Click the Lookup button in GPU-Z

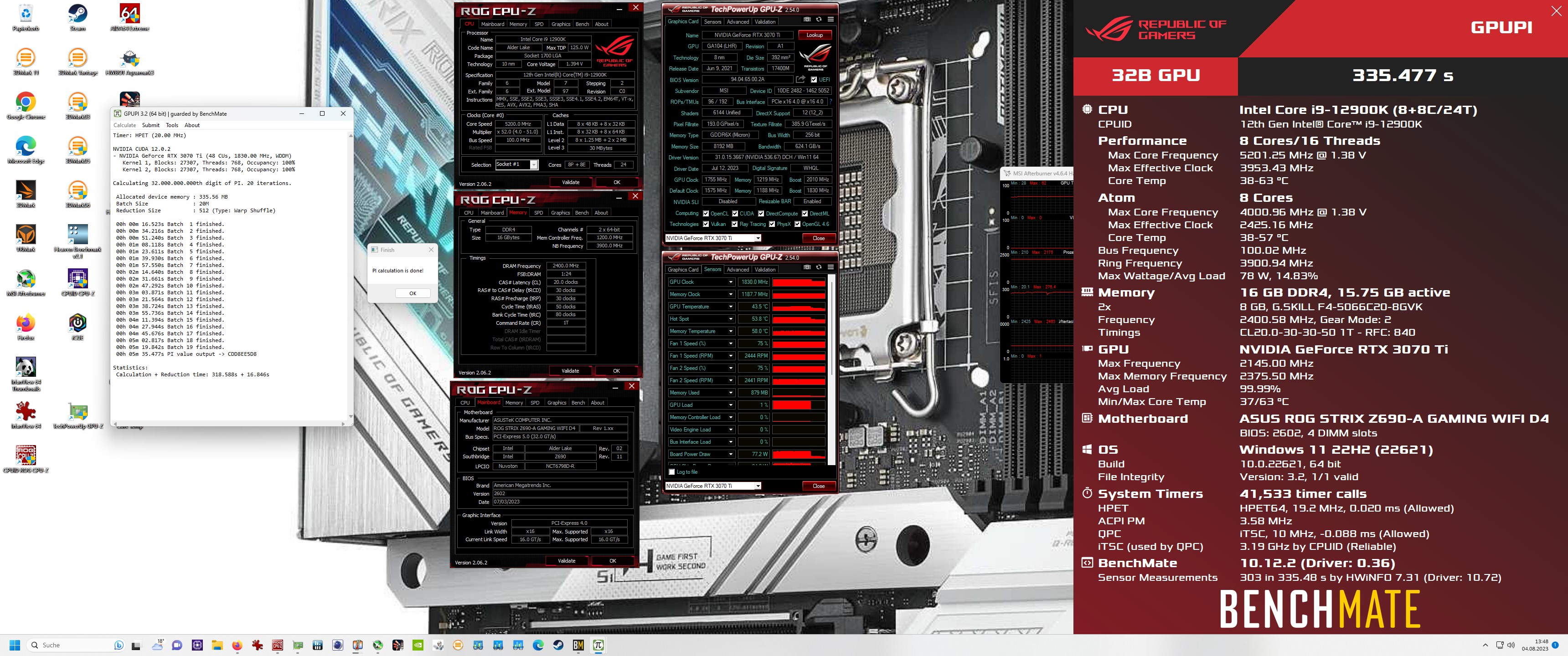pos(815,35)
